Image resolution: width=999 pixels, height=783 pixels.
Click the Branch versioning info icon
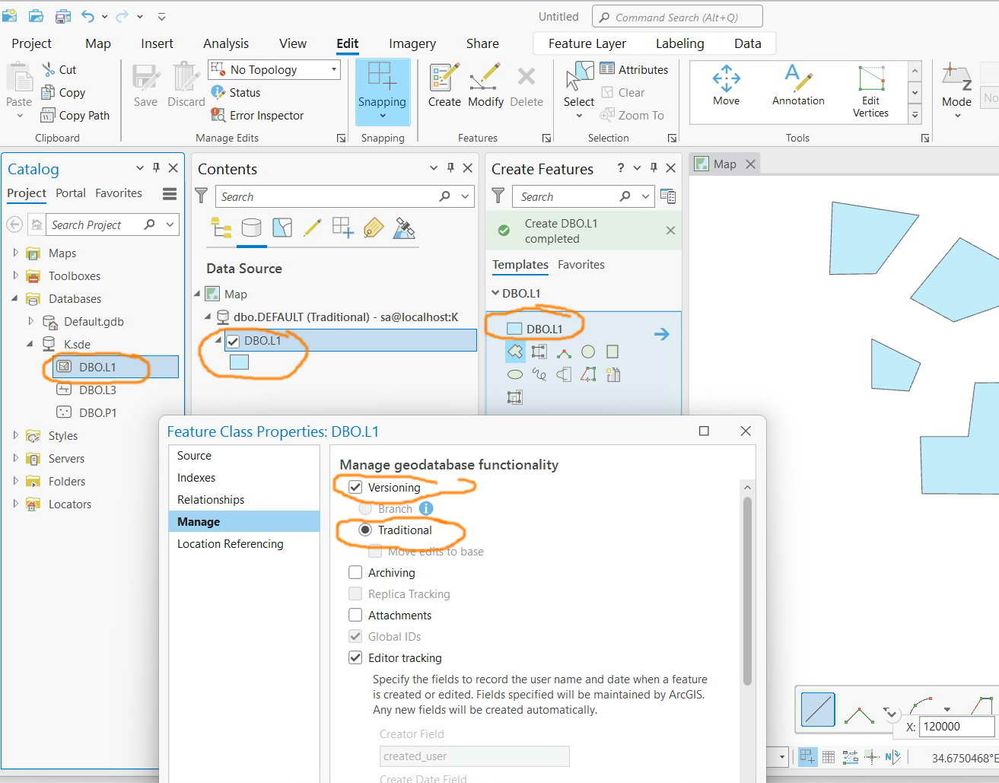point(426,508)
